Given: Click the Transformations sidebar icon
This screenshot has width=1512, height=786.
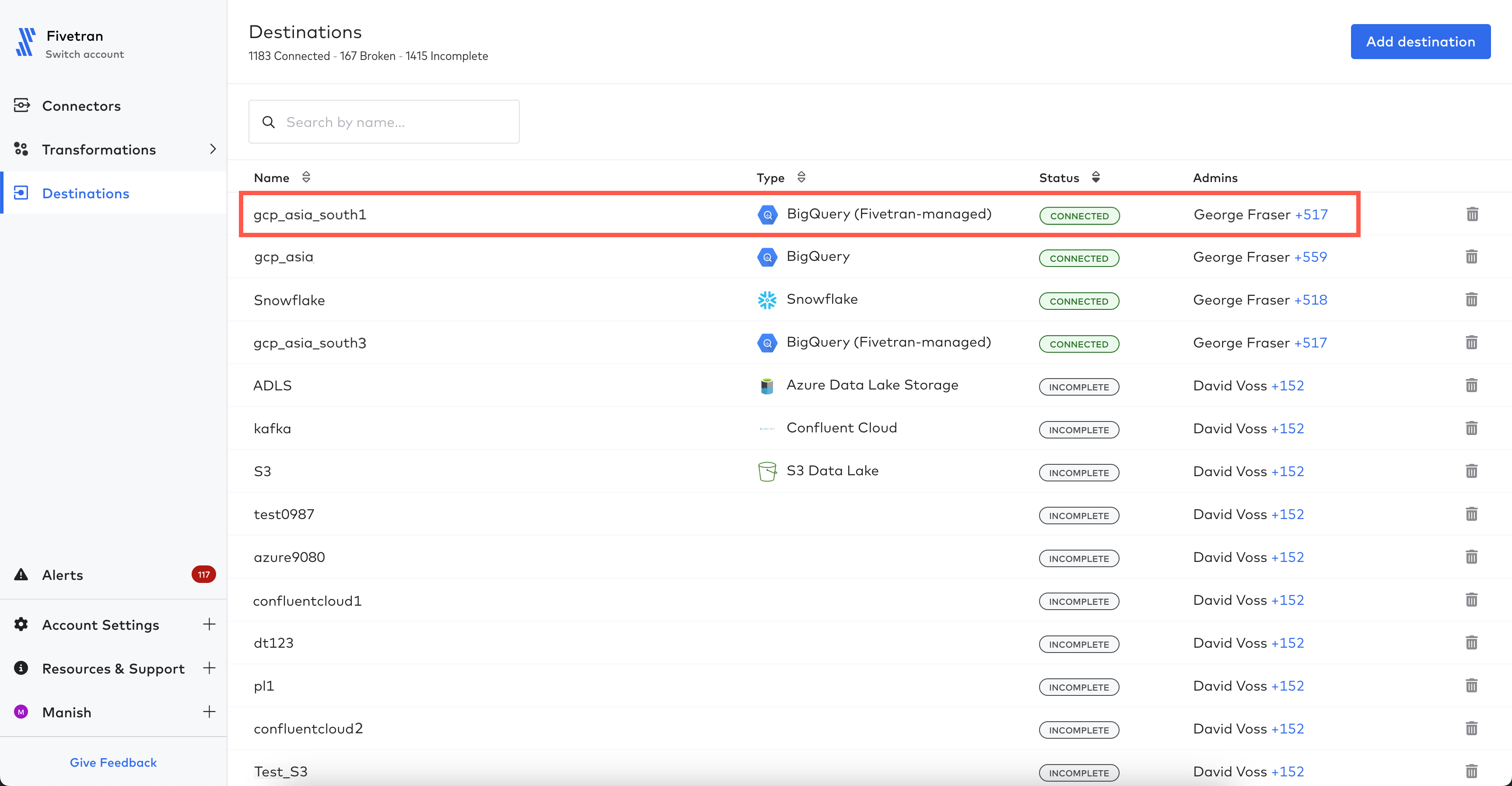Looking at the screenshot, I should (21, 149).
